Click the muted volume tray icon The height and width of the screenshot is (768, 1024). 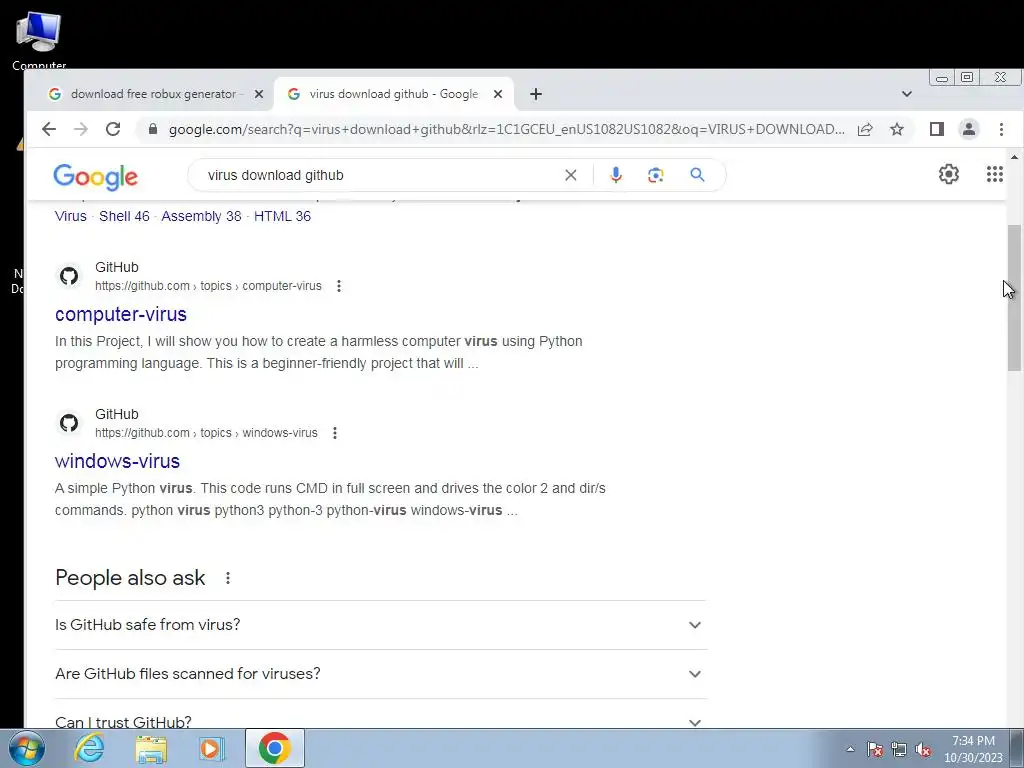click(923, 749)
